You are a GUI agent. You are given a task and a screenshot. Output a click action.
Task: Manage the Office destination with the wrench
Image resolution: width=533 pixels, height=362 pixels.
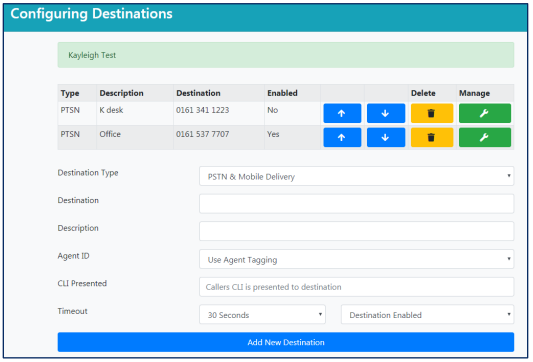[485, 137]
